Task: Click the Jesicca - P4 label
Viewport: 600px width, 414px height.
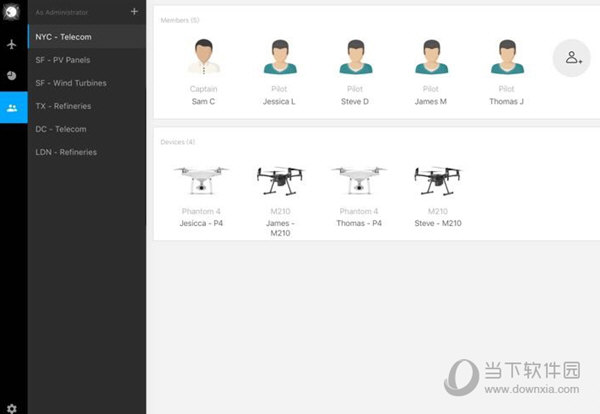Action: (201, 223)
